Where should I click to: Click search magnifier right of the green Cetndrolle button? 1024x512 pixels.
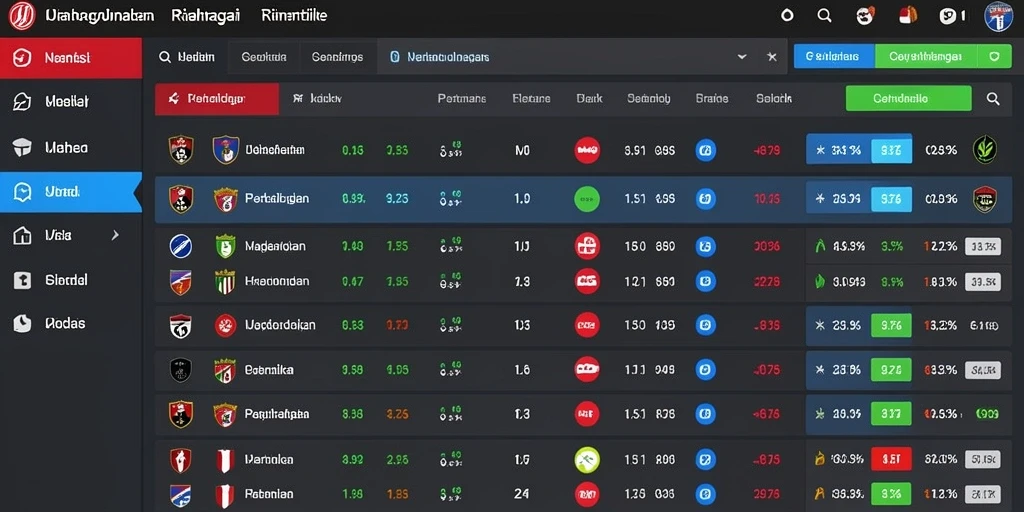993,99
